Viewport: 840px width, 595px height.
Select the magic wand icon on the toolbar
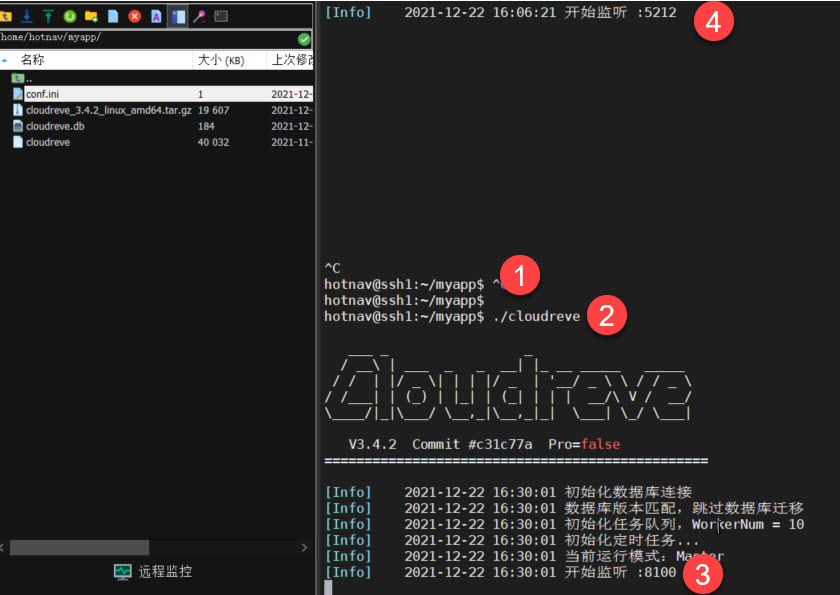pos(200,16)
